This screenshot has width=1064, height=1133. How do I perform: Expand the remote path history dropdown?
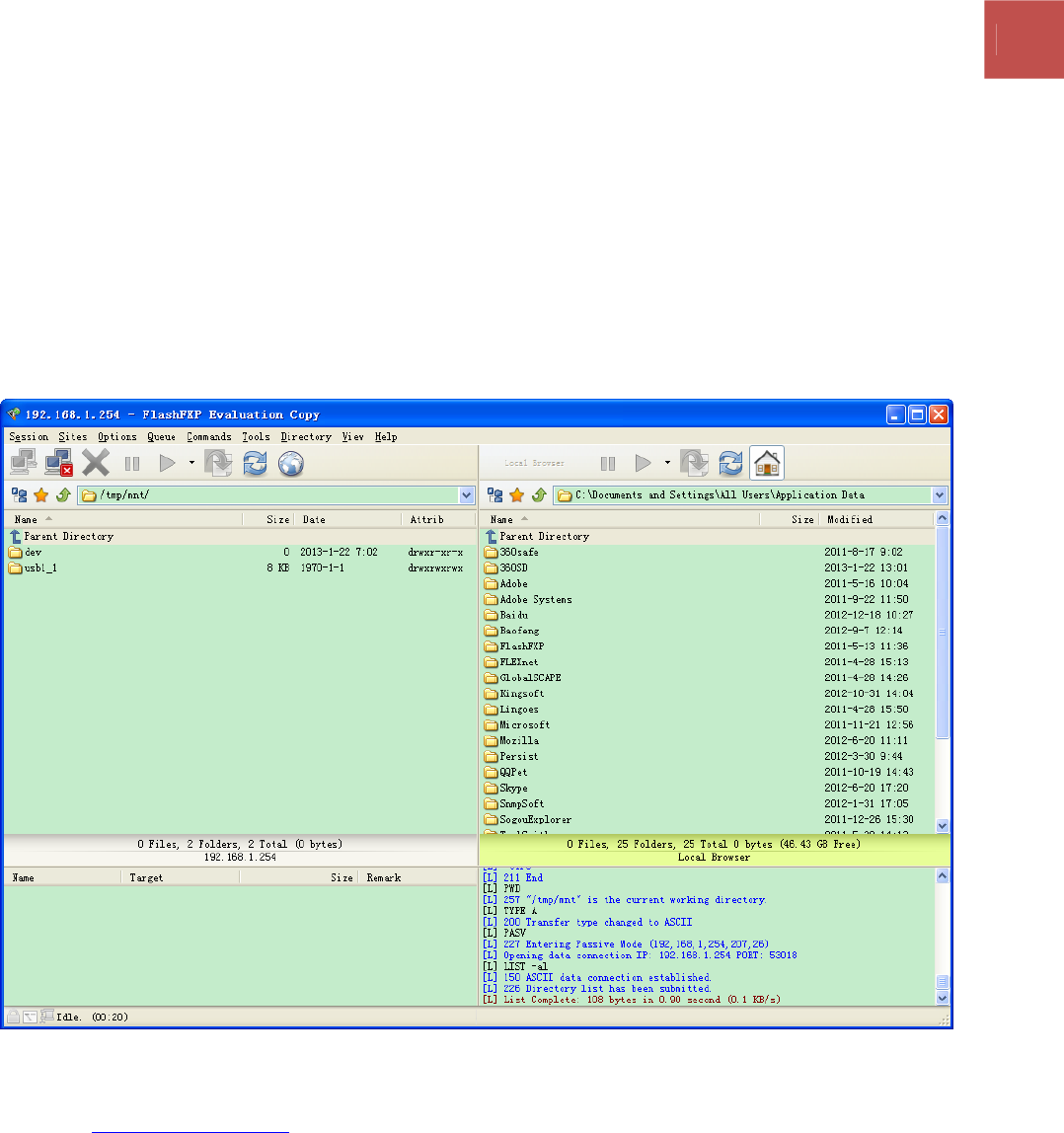[467, 495]
